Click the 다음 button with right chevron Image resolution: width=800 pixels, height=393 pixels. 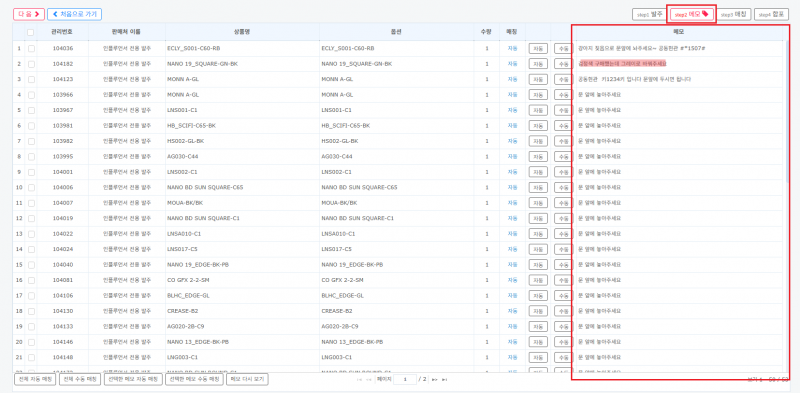29,14
